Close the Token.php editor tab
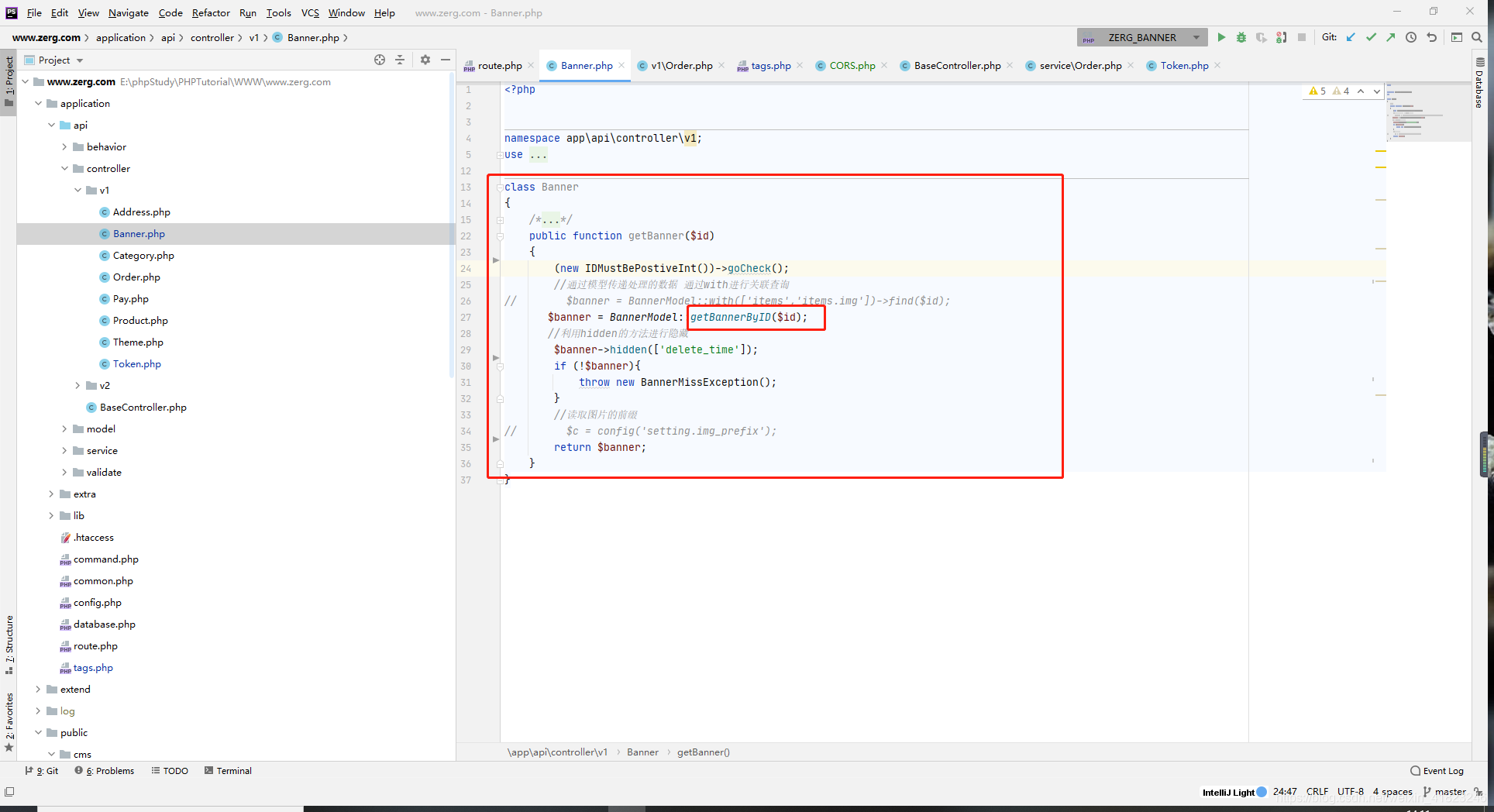Image resolution: width=1494 pixels, height=812 pixels. click(x=1217, y=66)
